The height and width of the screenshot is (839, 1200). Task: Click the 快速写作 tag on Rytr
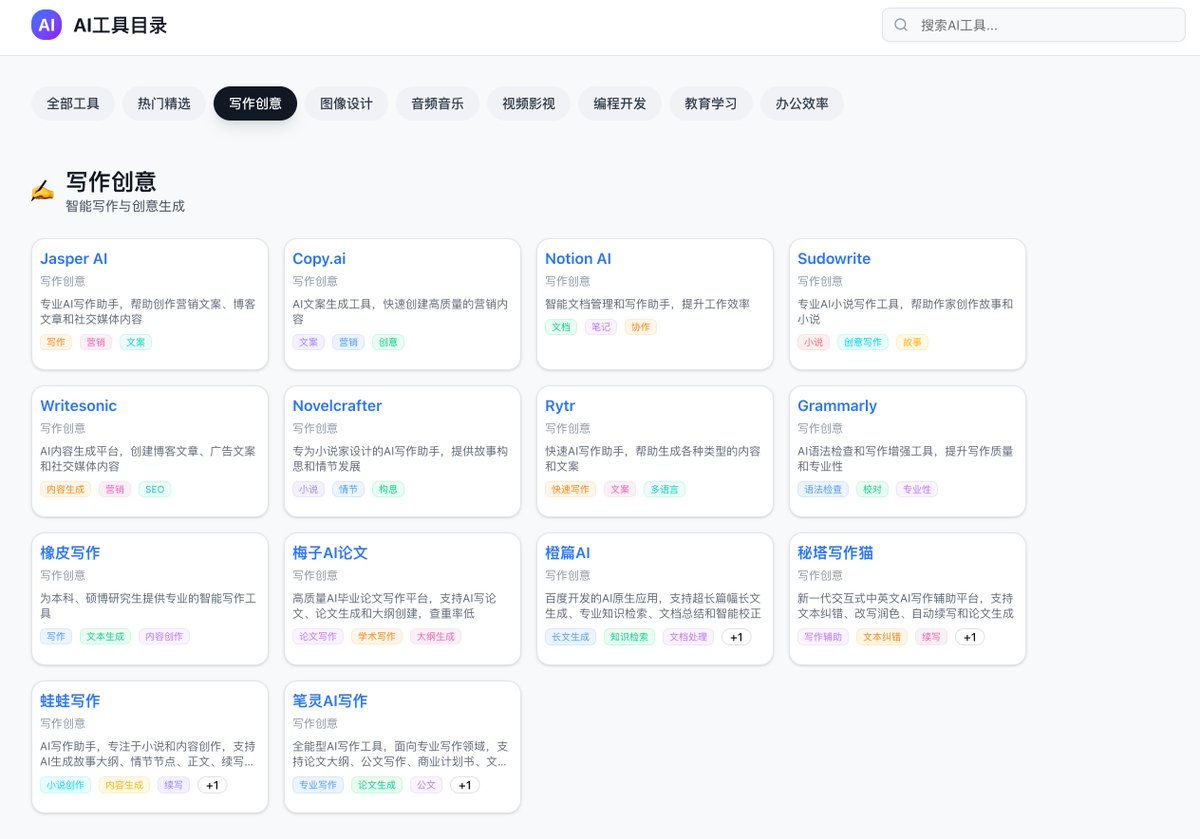[x=570, y=490]
